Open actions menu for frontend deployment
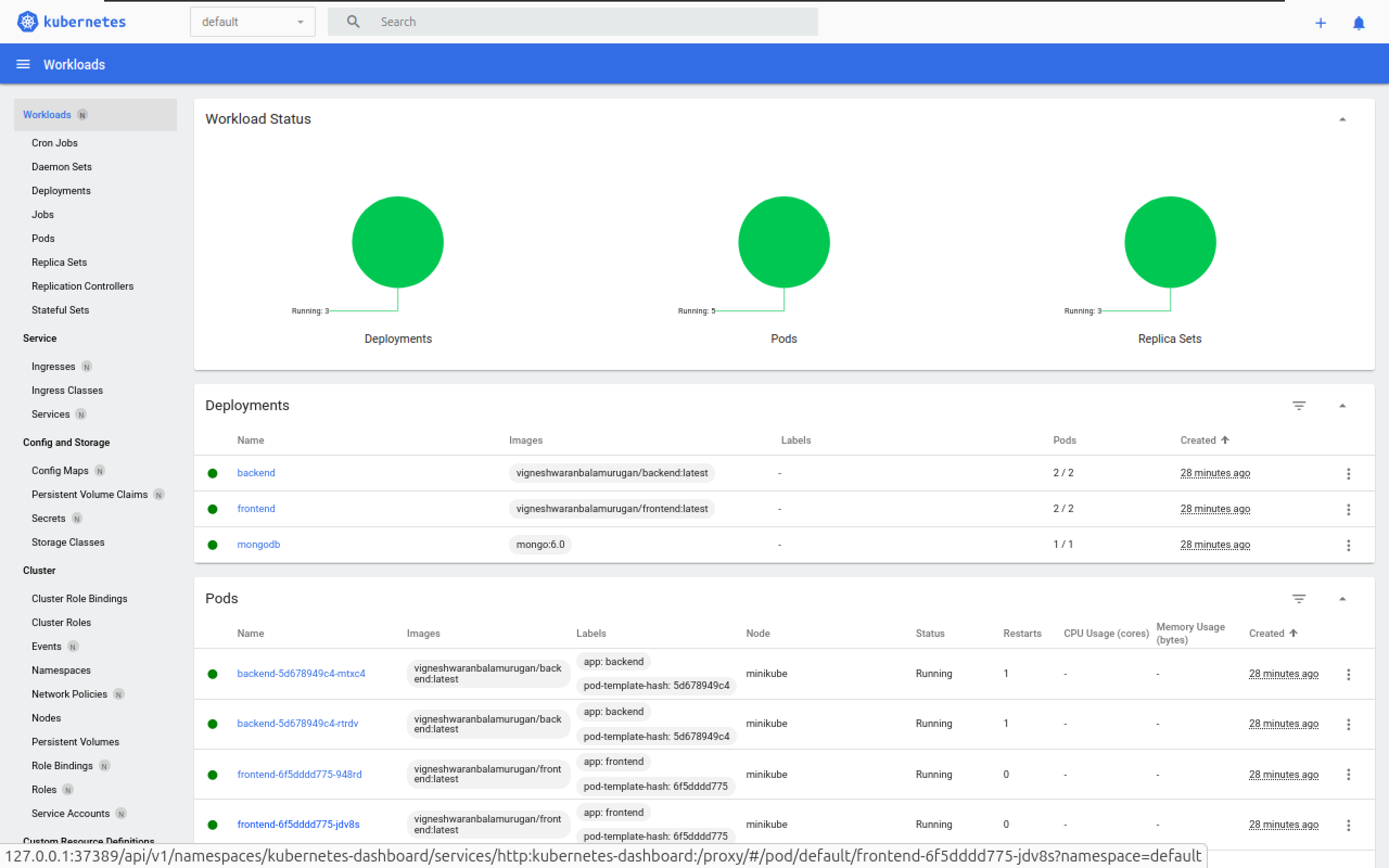 pyautogui.click(x=1348, y=509)
